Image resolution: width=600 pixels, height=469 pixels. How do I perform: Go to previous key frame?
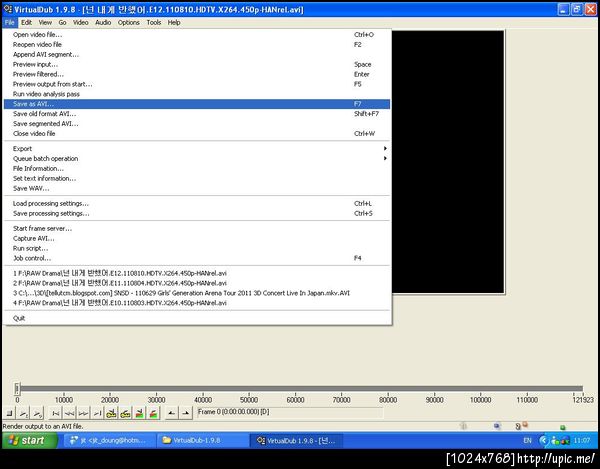click(111, 413)
